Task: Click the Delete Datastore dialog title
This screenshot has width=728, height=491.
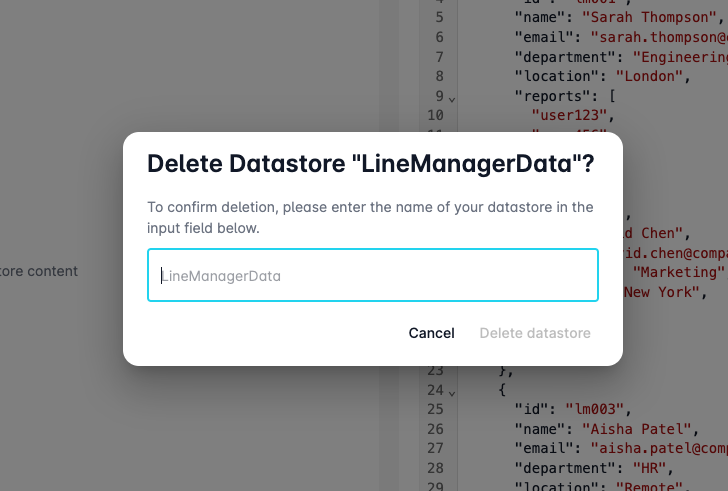Action: 371,165
